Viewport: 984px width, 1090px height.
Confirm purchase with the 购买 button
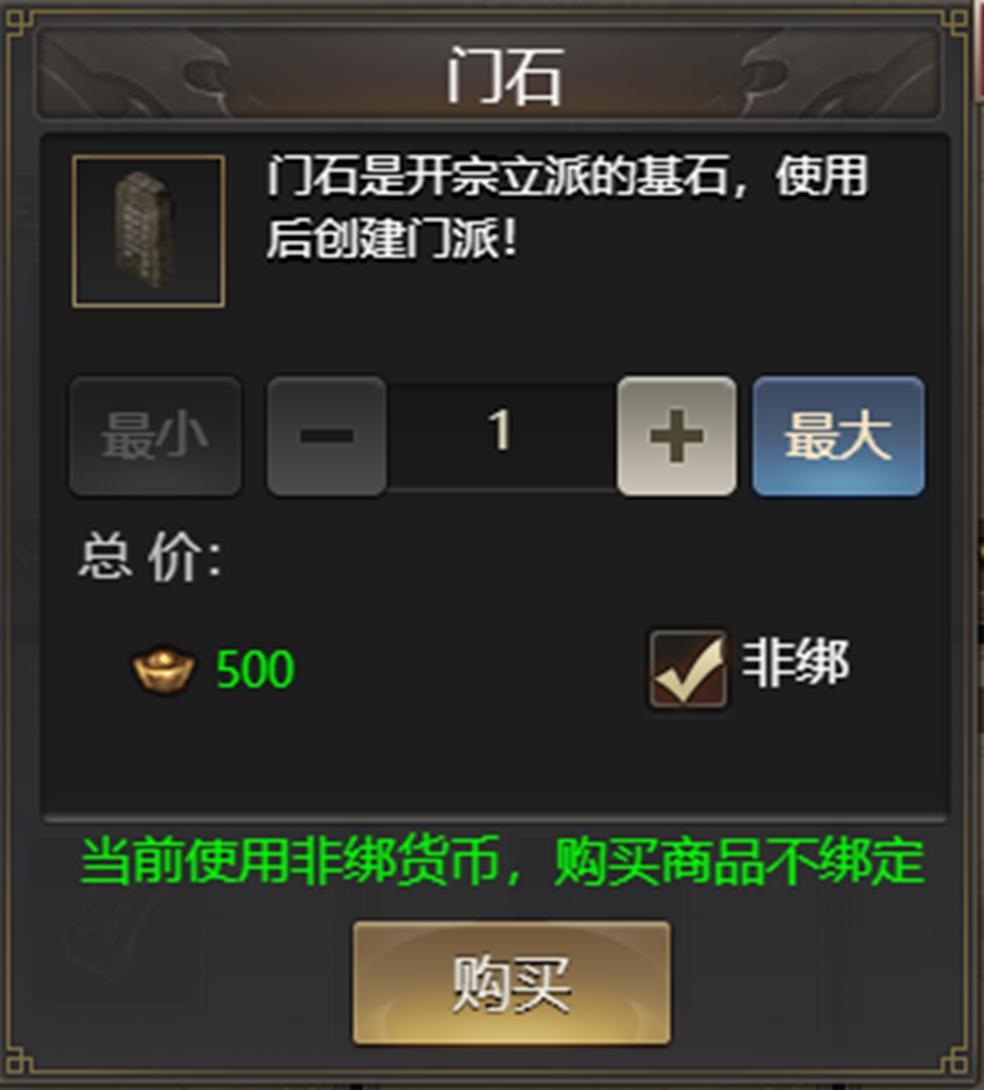tap(511, 983)
